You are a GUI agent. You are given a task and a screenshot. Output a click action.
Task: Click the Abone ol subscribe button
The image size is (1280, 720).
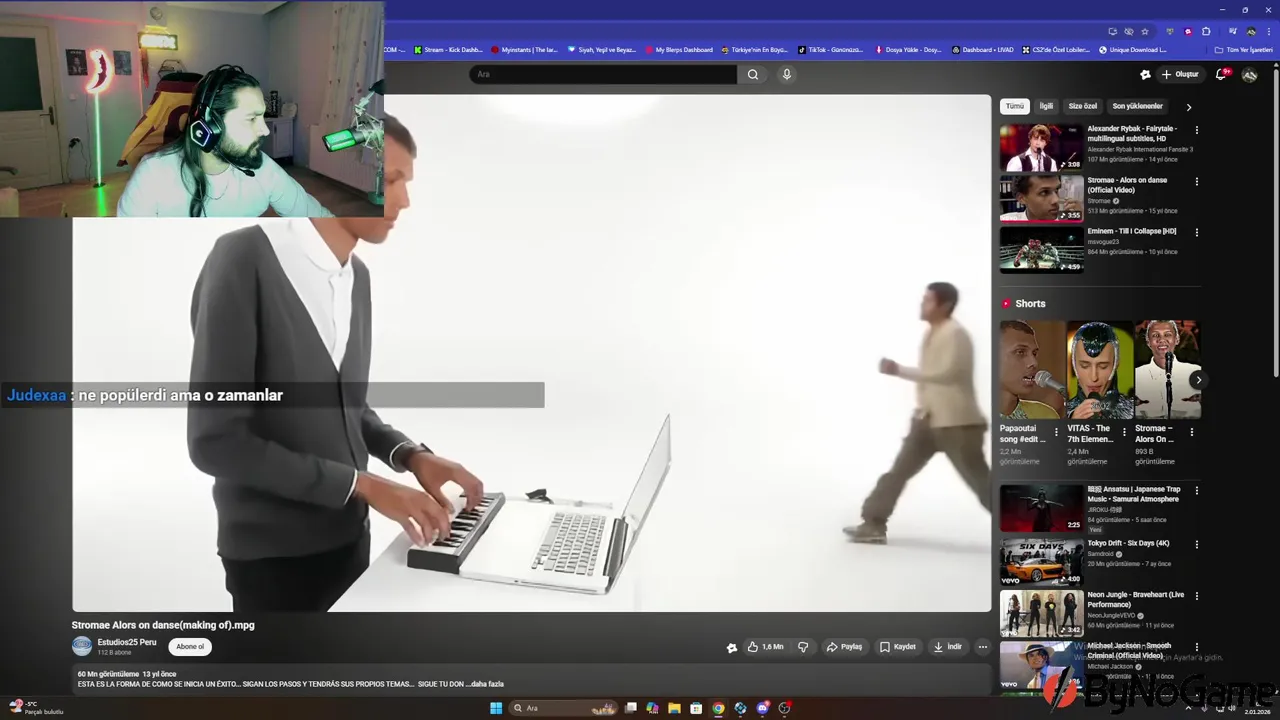point(190,647)
